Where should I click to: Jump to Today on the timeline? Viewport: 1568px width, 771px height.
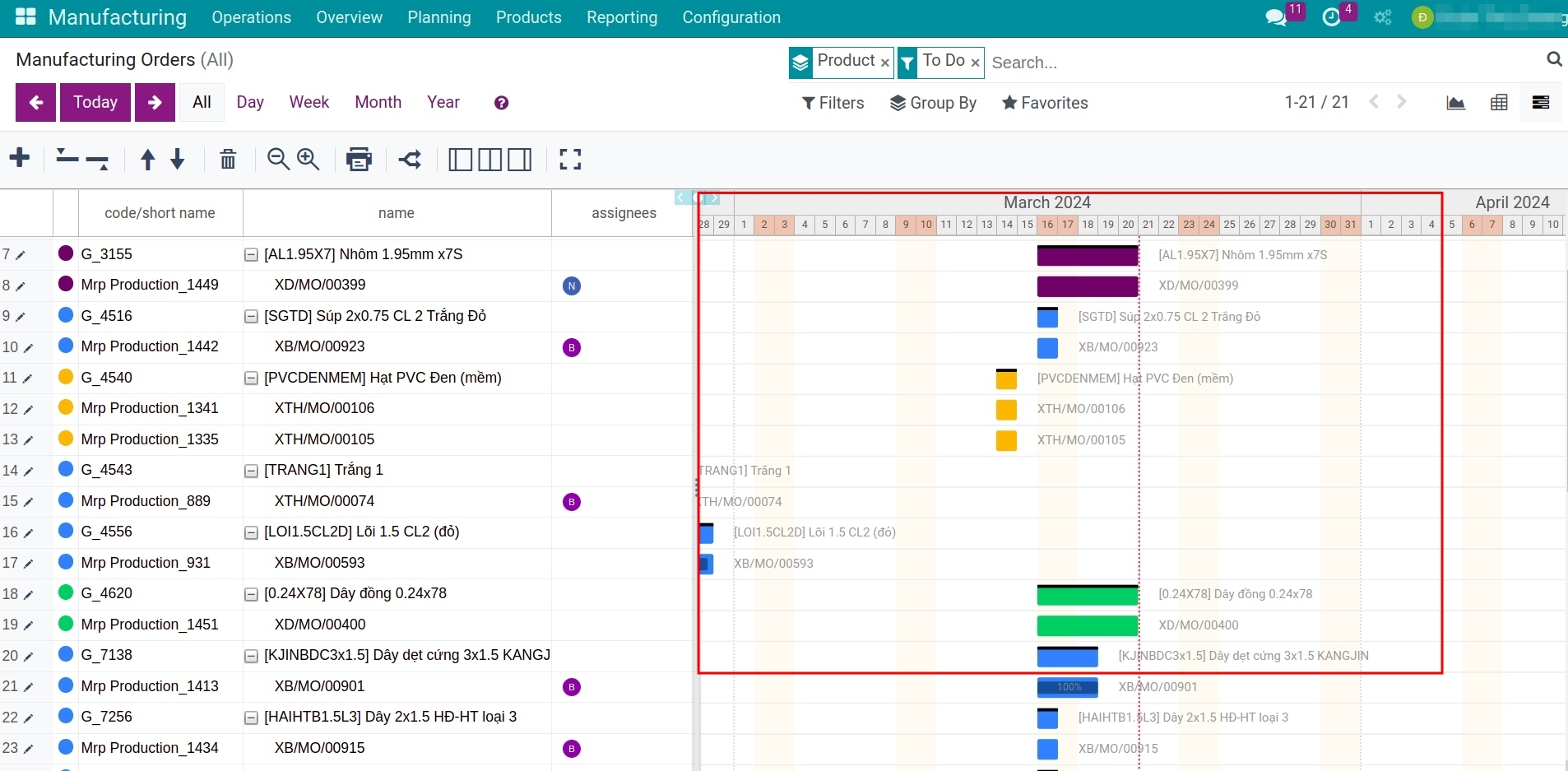click(x=95, y=102)
